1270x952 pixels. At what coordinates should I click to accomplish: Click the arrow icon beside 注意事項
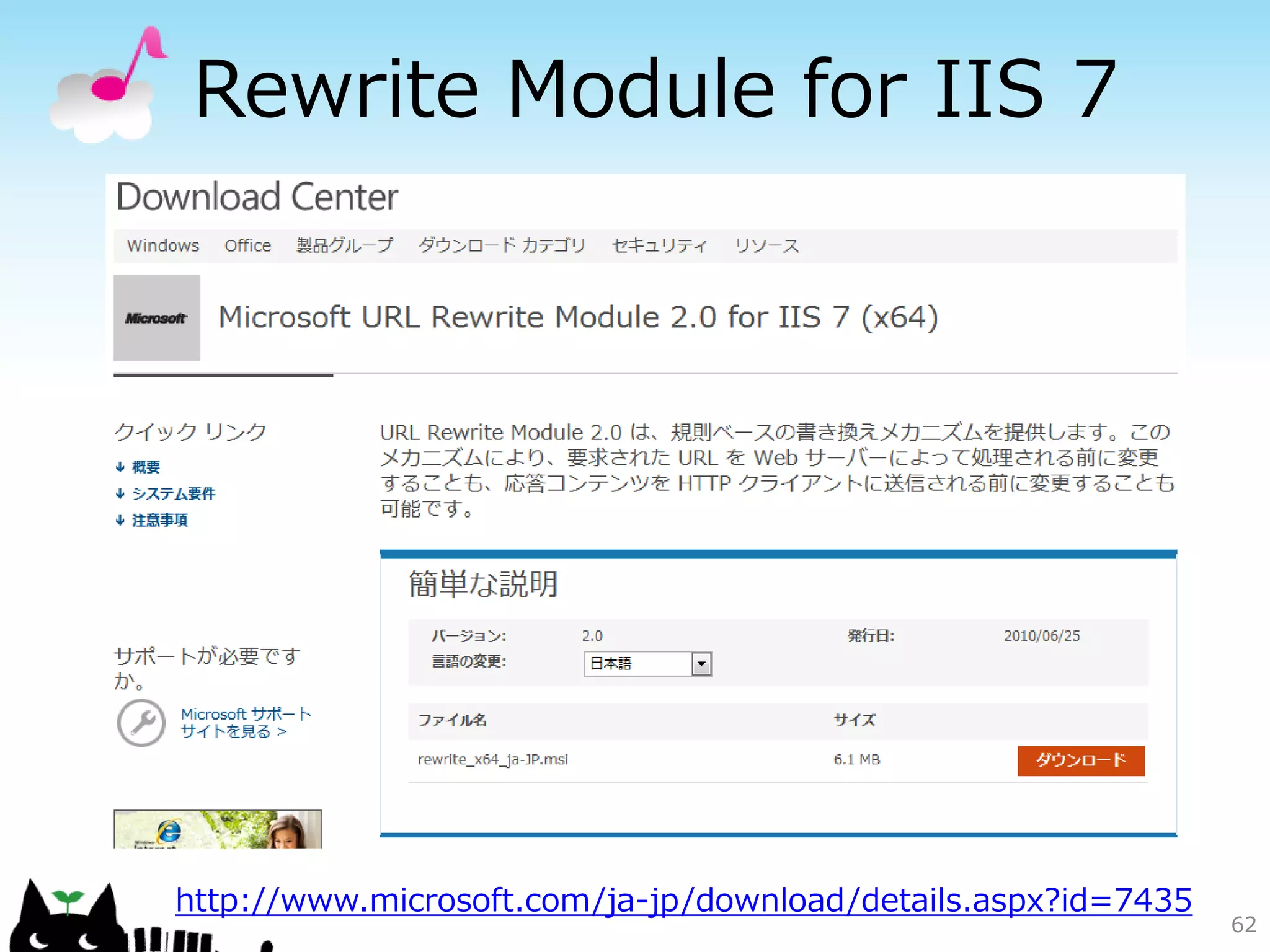120,520
